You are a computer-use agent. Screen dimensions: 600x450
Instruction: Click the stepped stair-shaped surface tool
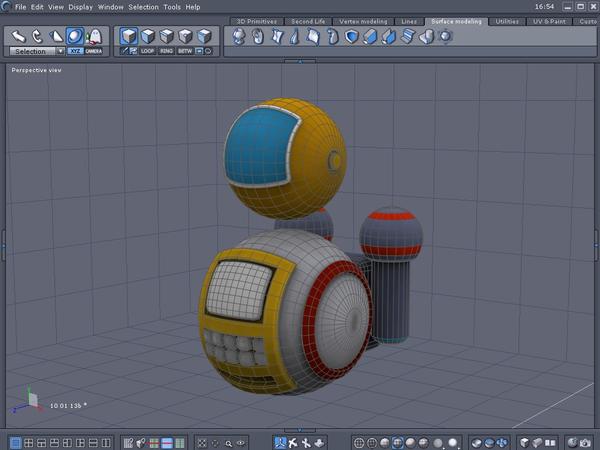pyautogui.click(x=408, y=37)
